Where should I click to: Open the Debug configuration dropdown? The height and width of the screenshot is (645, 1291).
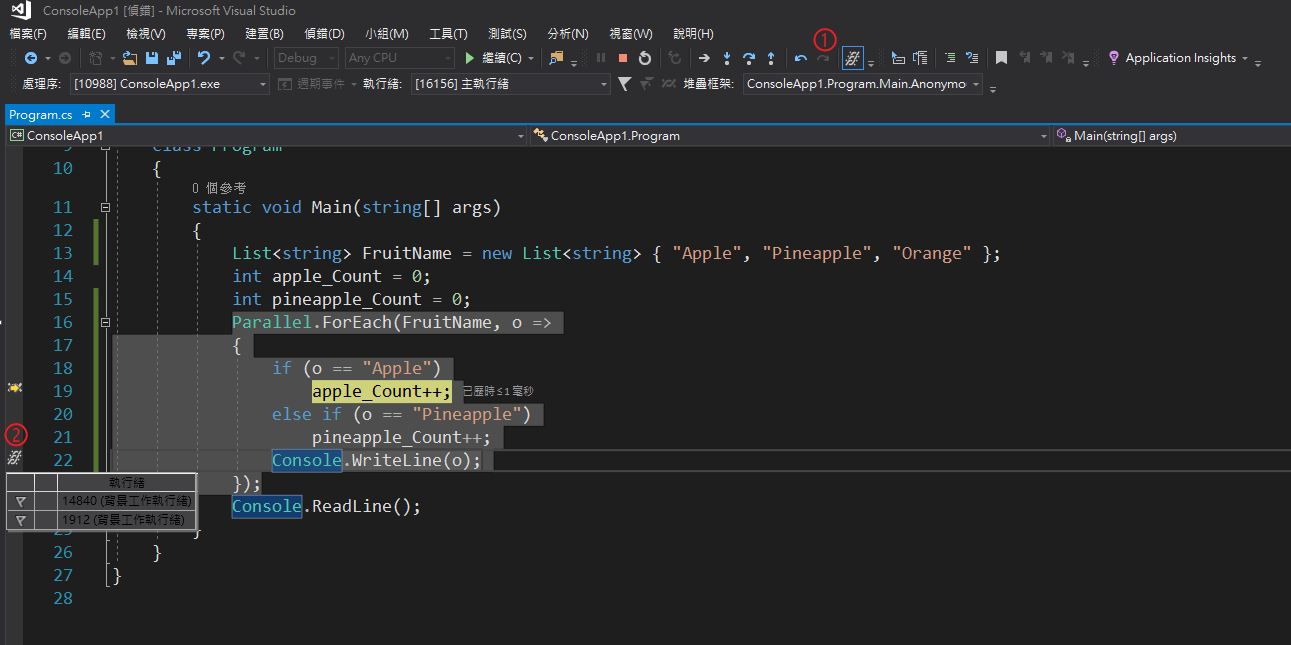[306, 59]
